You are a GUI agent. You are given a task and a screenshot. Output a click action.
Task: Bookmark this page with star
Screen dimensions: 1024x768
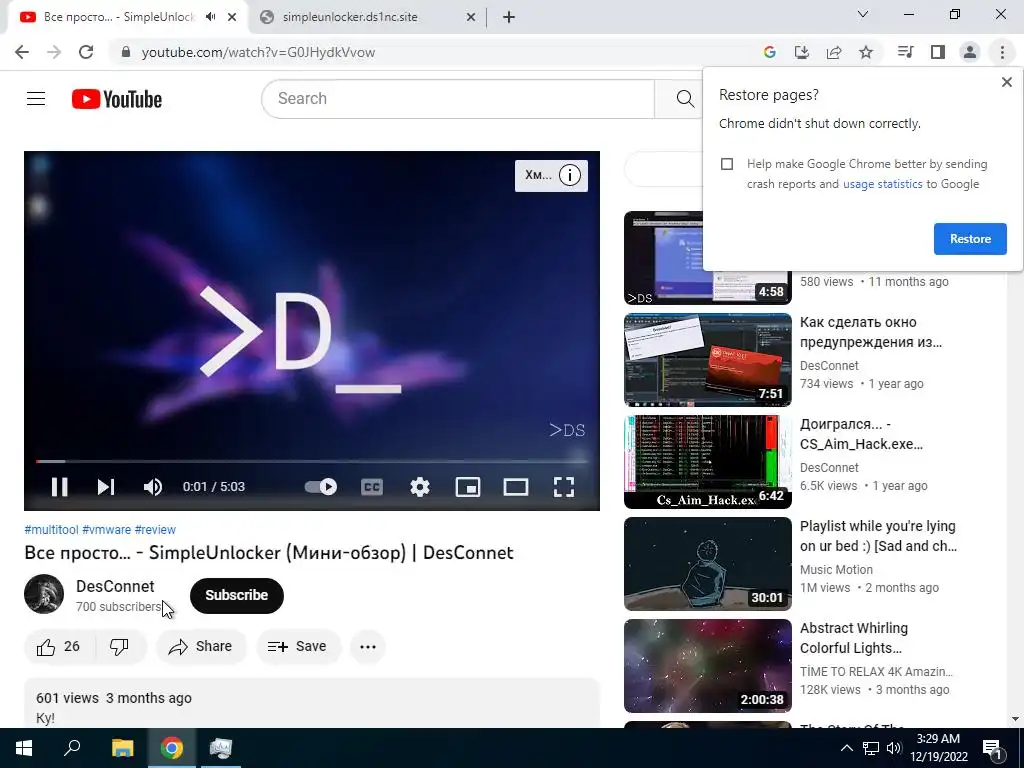click(x=866, y=52)
